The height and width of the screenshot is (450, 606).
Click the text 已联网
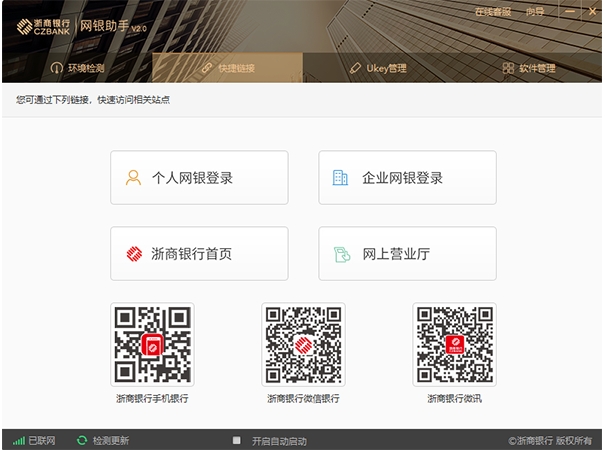click(42, 441)
